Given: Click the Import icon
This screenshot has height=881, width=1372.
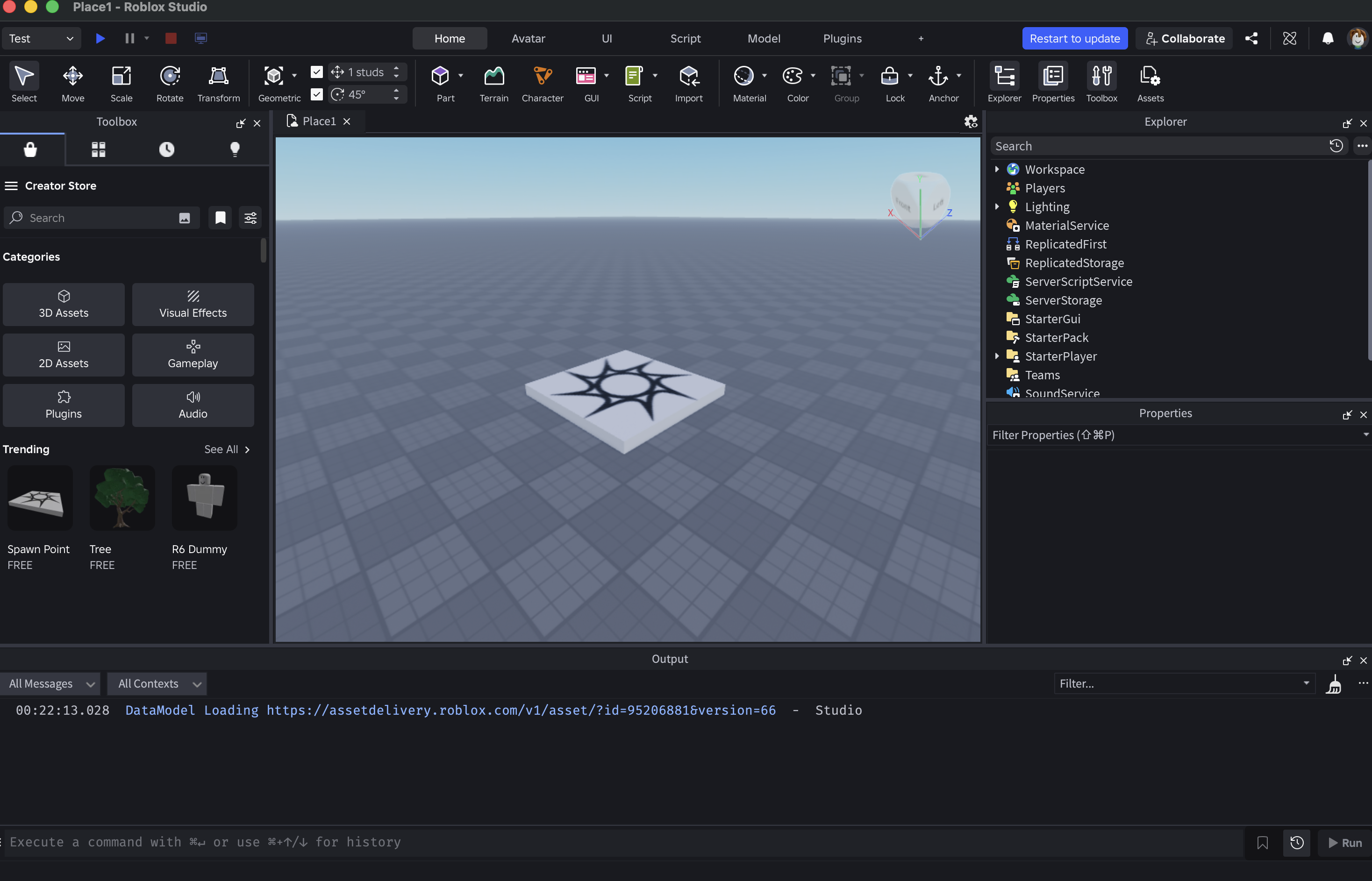Looking at the screenshot, I should (x=689, y=76).
